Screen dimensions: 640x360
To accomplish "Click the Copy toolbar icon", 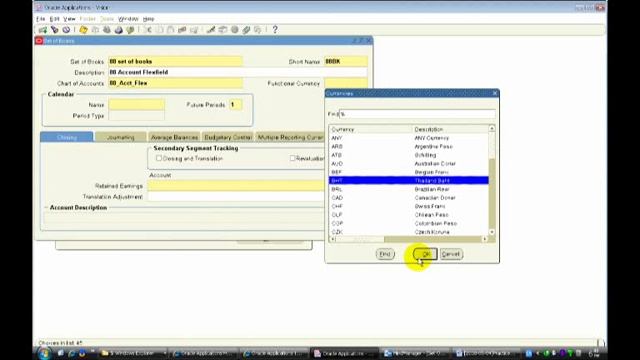I will pyautogui.click(x=160, y=30).
